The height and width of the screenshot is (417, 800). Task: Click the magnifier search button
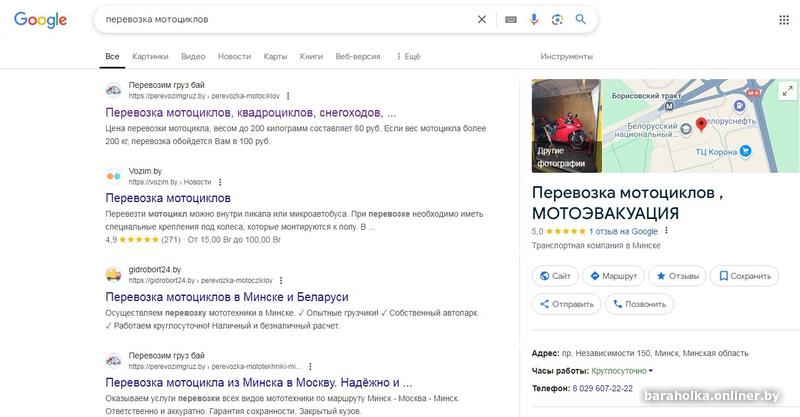581,19
